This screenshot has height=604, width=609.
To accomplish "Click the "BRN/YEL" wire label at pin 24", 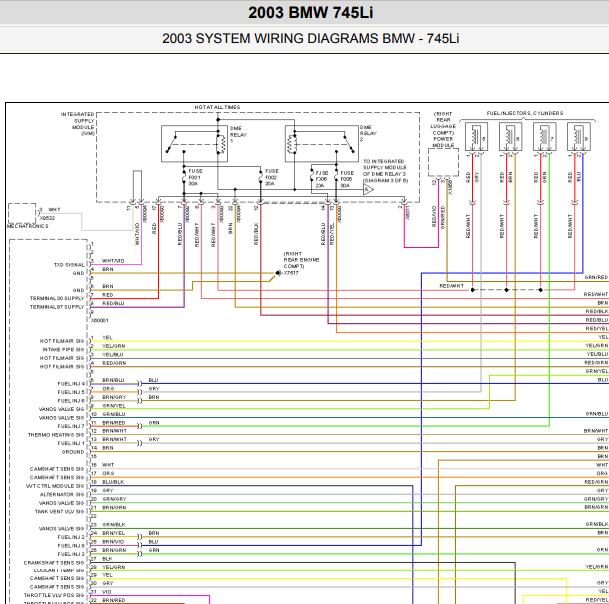I will [x=113, y=533].
